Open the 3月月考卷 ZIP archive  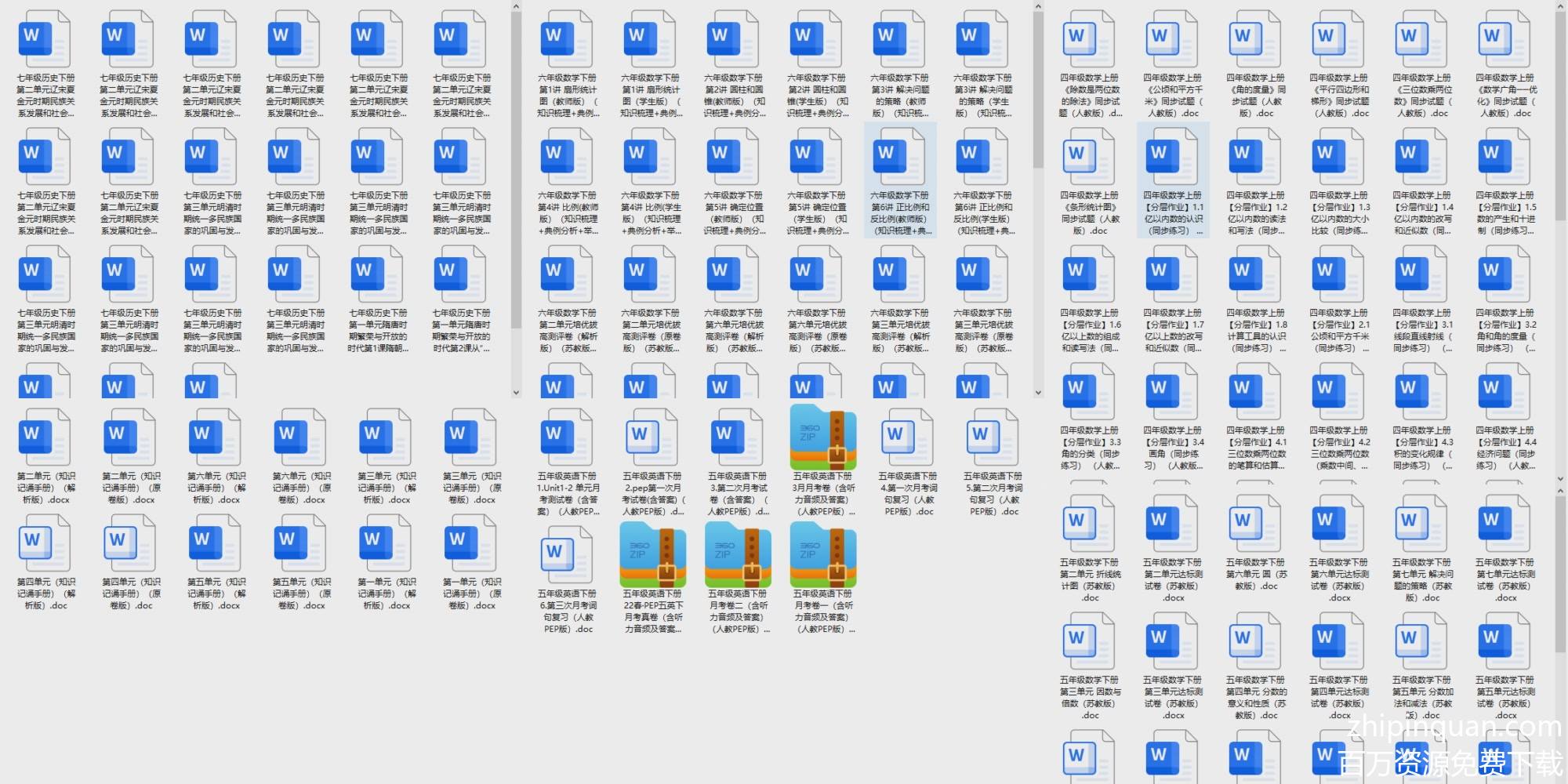[823, 438]
